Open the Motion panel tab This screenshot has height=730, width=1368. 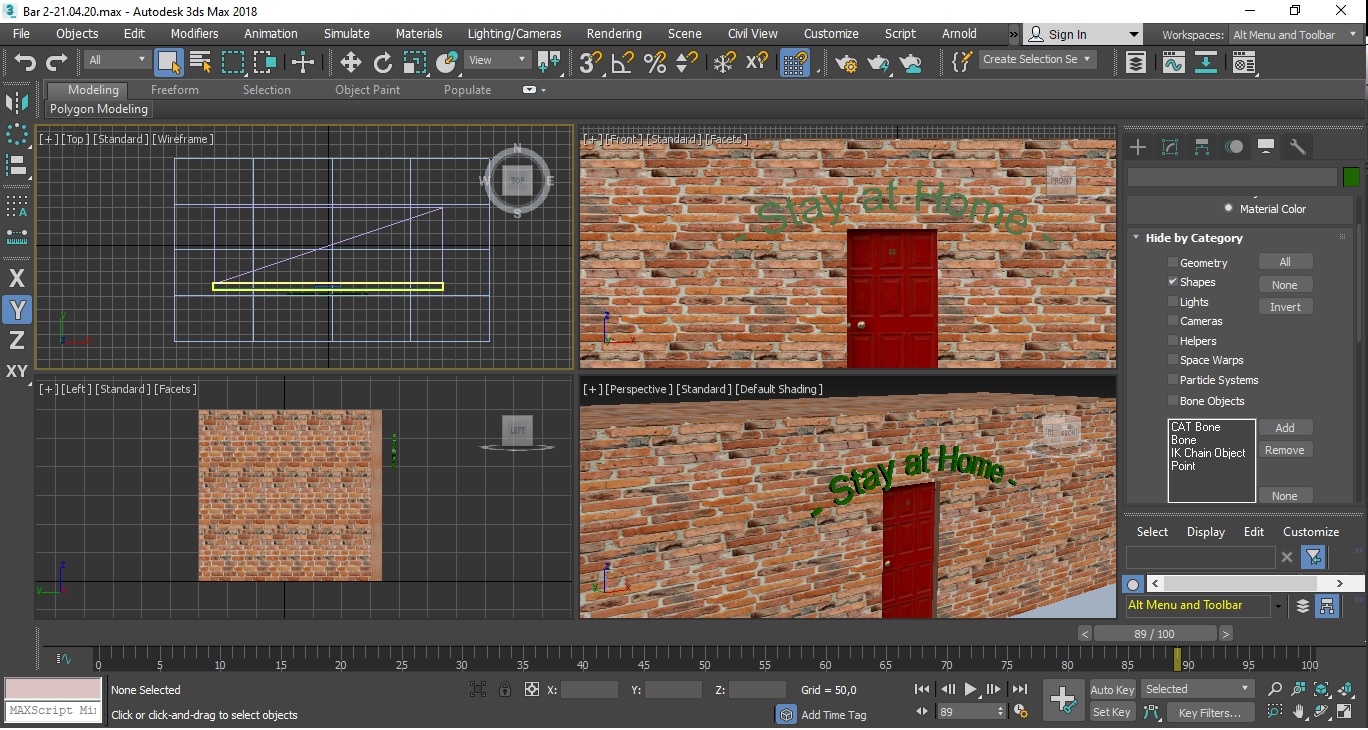[1235, 147]
